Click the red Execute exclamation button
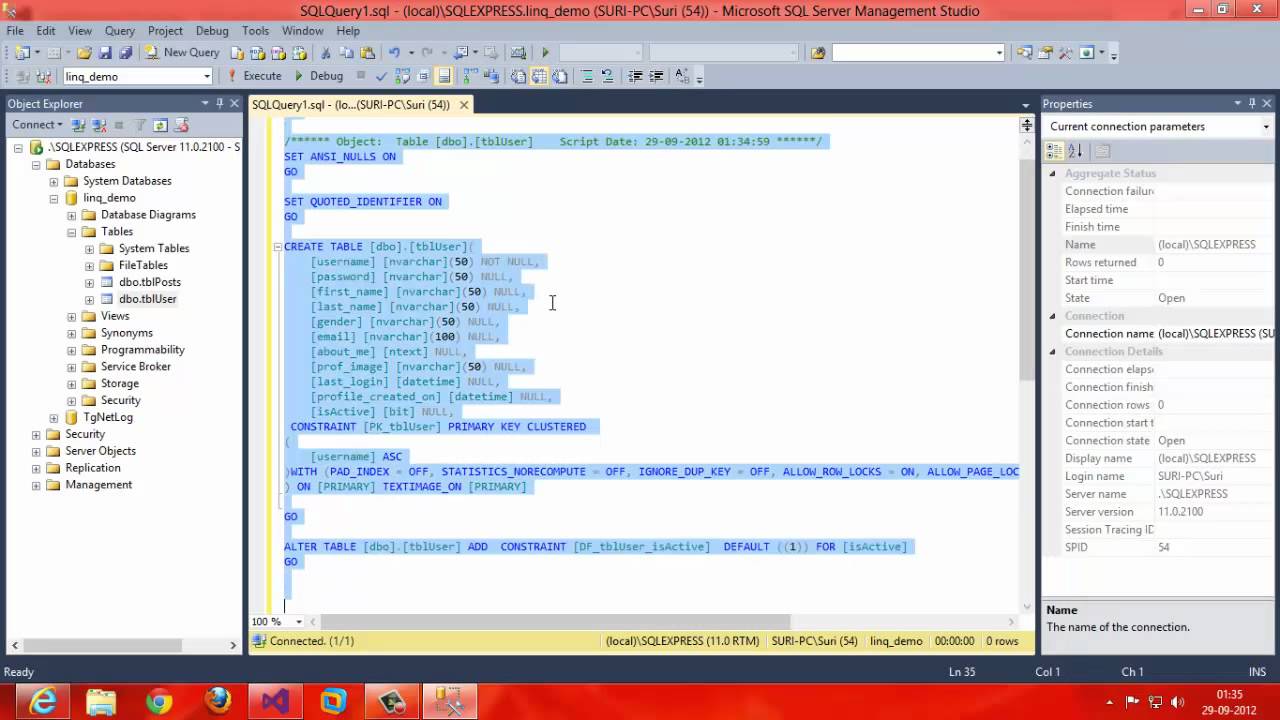 click(255, 76)
